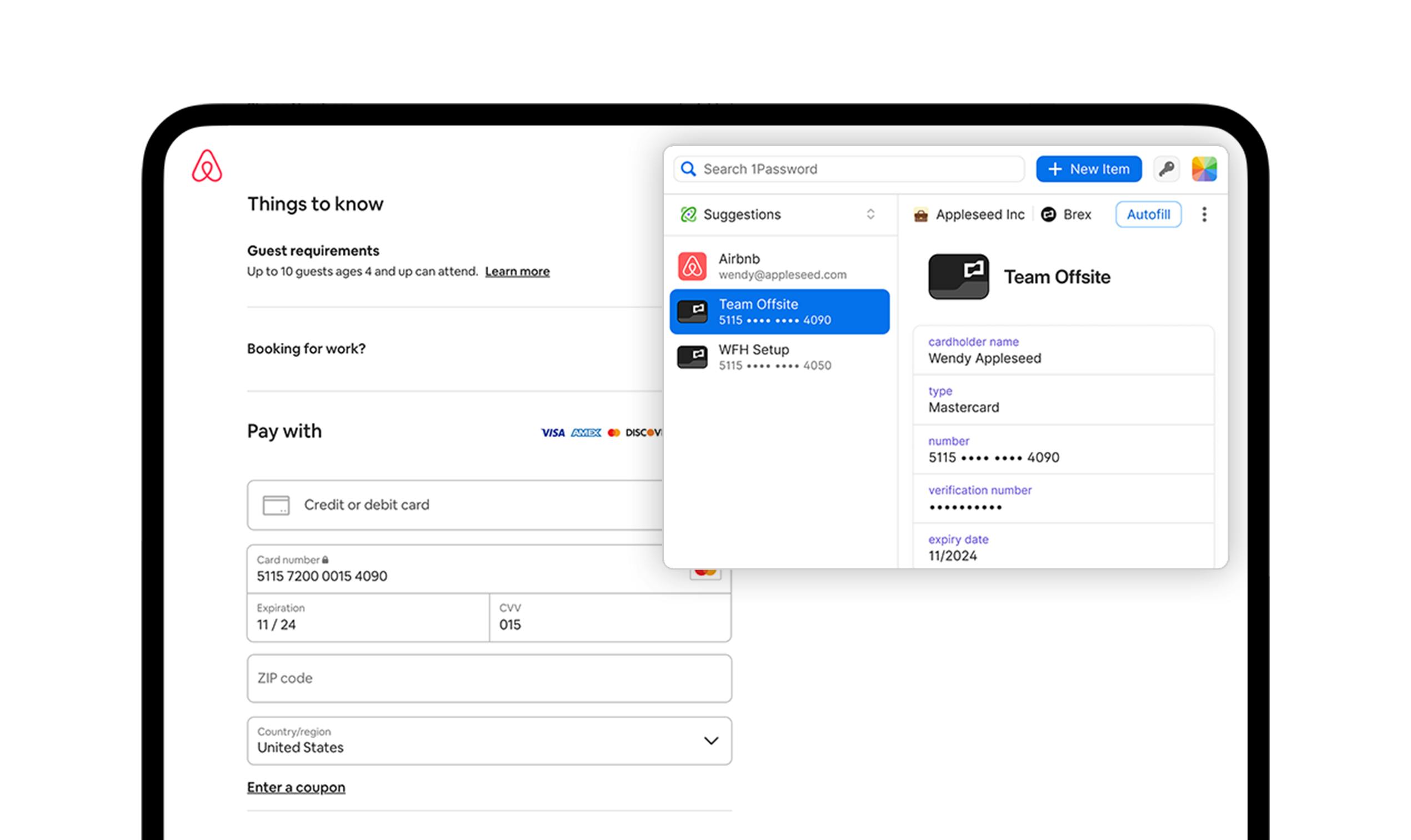Click the Appleseed Inc vault label
This screenshot has width=1411, height=840.
pyautogui.click(x=980, y=214)
